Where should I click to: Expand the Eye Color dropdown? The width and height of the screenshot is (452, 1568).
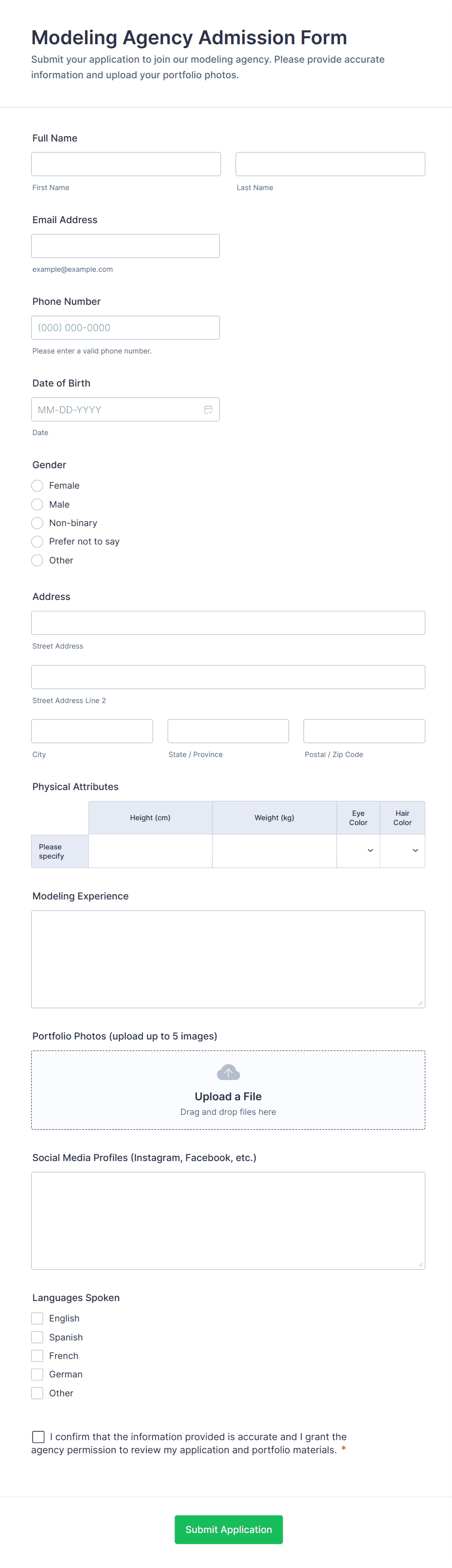pos(358,850)
